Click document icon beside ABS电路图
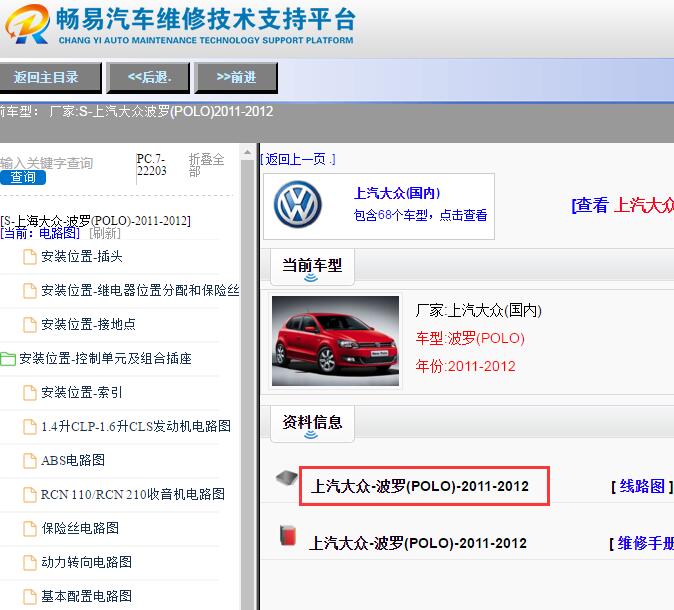 click(x=30, y=460)
